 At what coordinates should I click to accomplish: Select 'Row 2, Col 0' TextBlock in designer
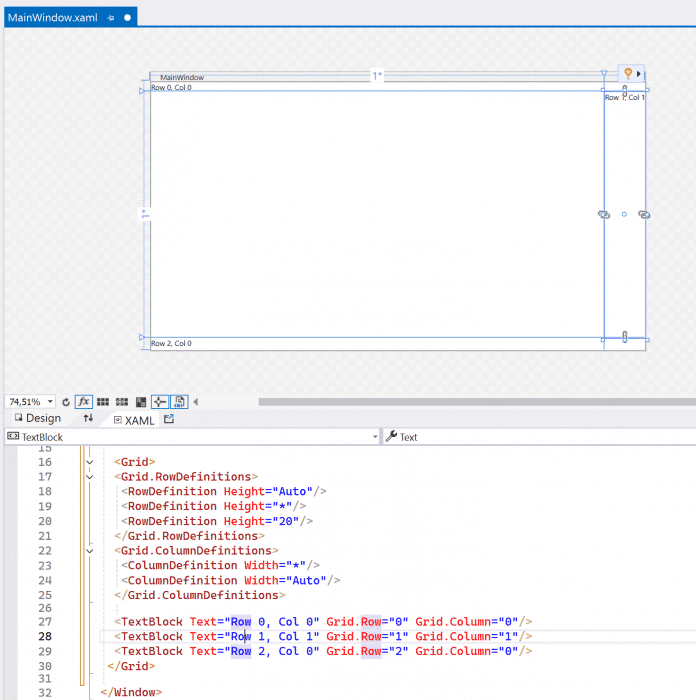(171, 343)
